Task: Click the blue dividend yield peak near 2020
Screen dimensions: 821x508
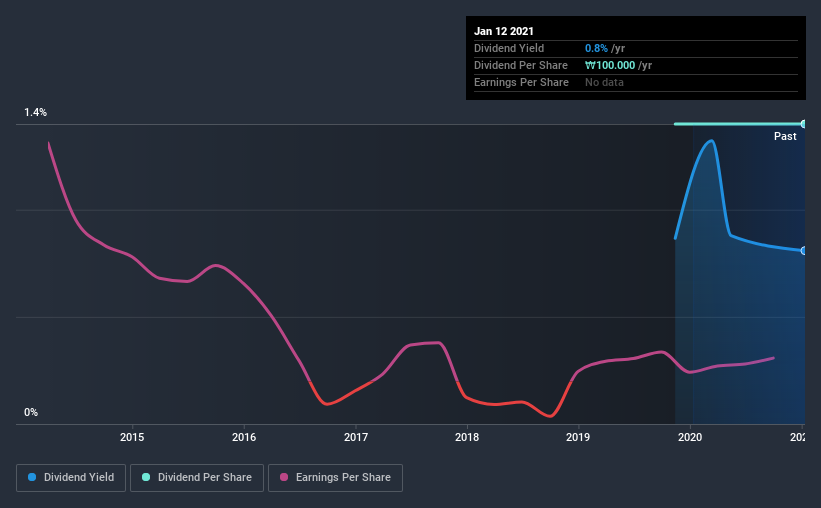Action: tap(711, 140)
